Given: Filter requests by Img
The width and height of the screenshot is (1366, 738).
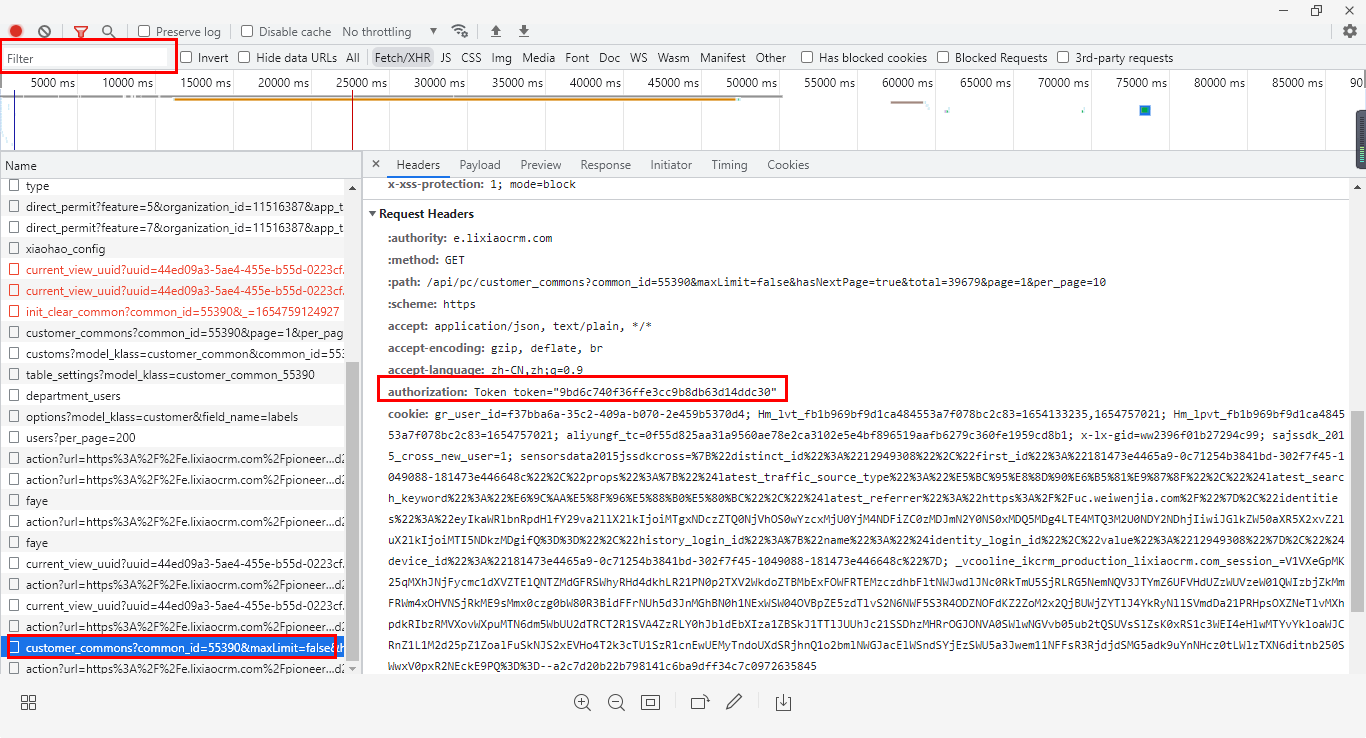Looking at the screenshot, I should click(501, 58).
